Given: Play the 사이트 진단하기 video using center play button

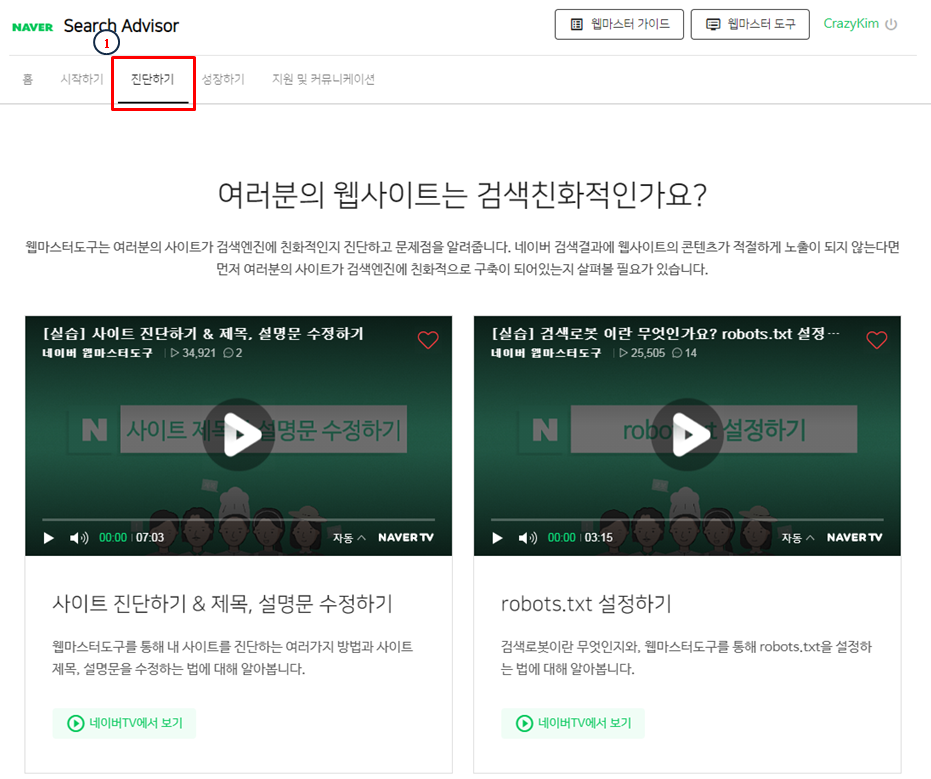Looking at the screenshot, I should (239, 434).
